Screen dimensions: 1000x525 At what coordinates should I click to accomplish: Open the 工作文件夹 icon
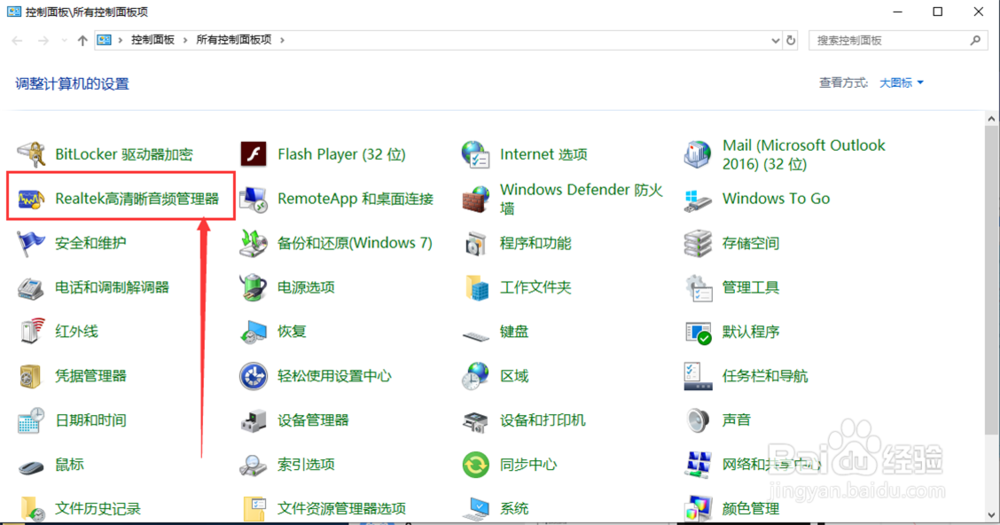tap(476, 288)
